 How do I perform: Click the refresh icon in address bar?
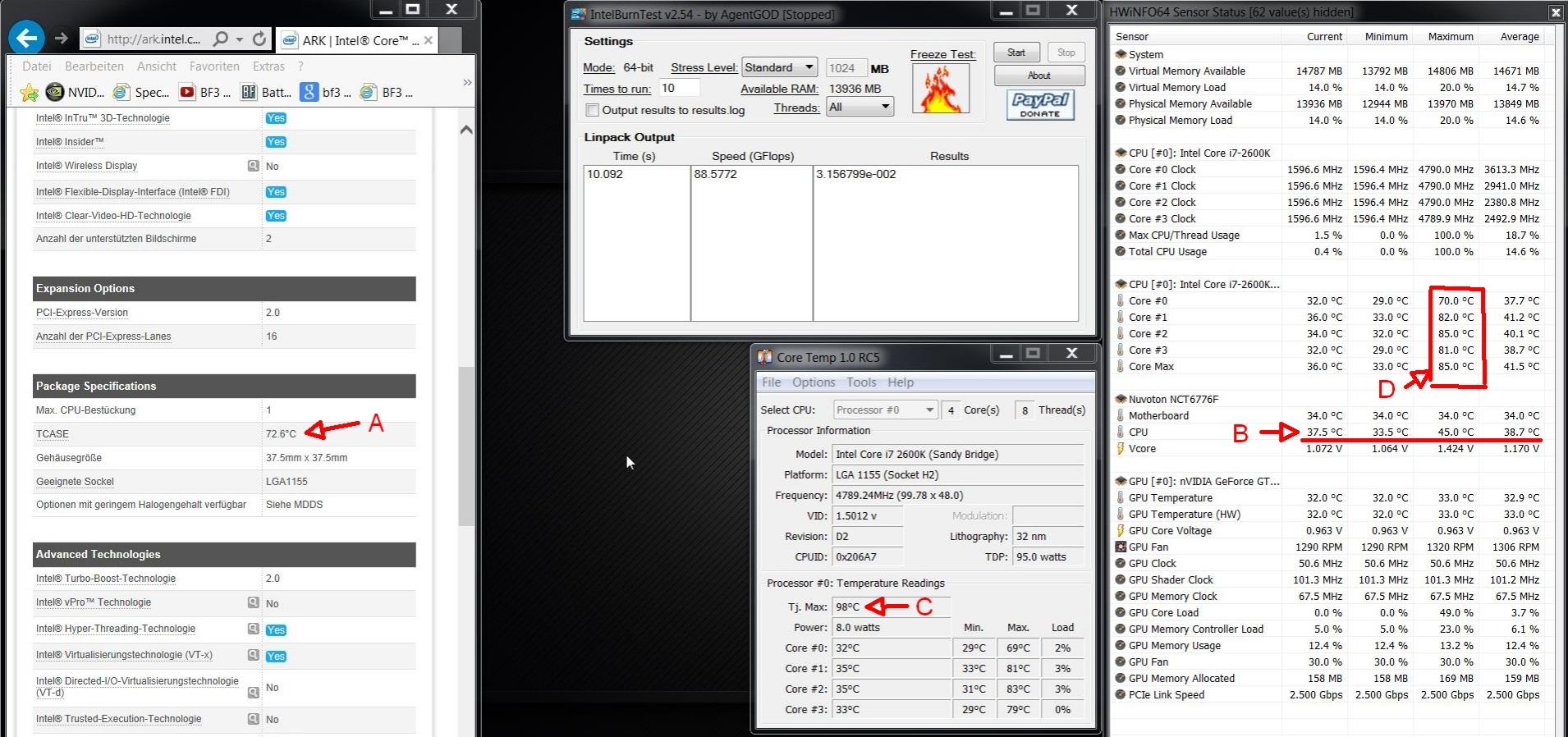click(x=259, y=39)
